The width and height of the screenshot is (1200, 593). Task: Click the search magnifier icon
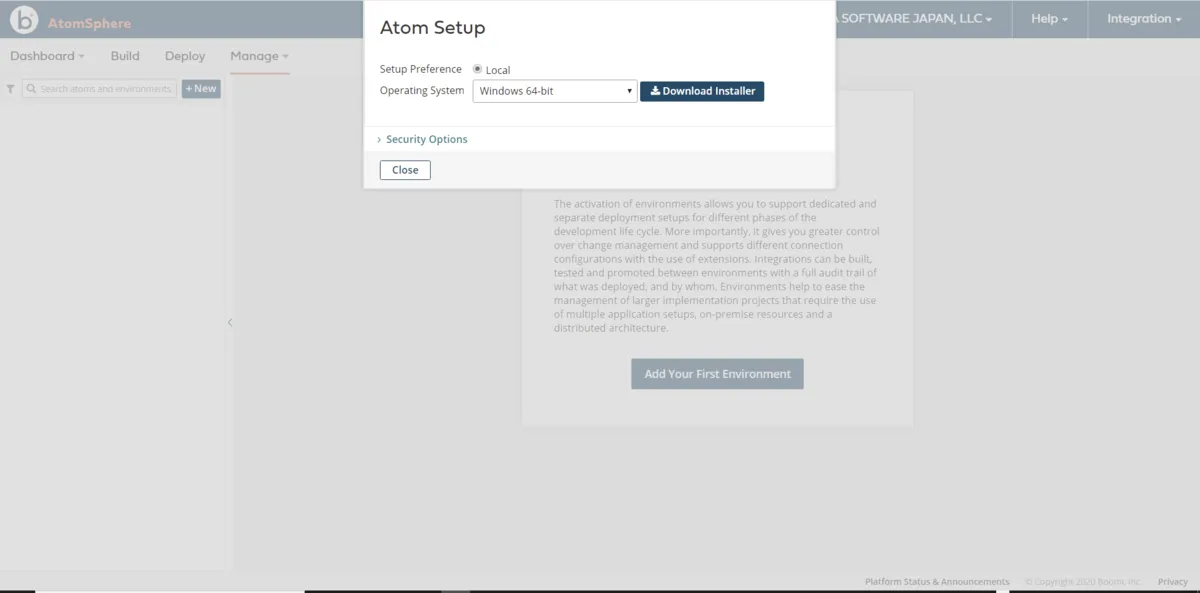click(x=31, y=89)
